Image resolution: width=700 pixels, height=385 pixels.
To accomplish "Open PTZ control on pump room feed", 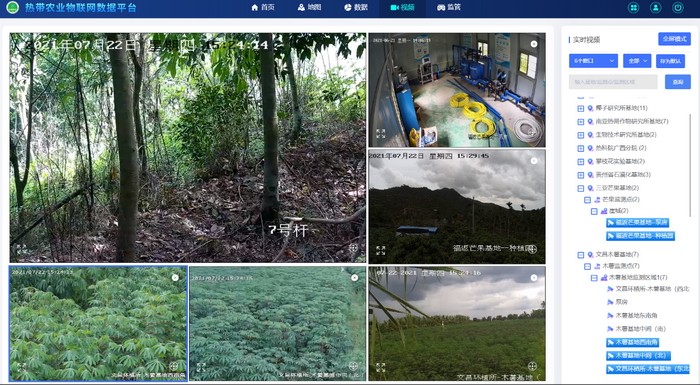I will tap(532, 132).
